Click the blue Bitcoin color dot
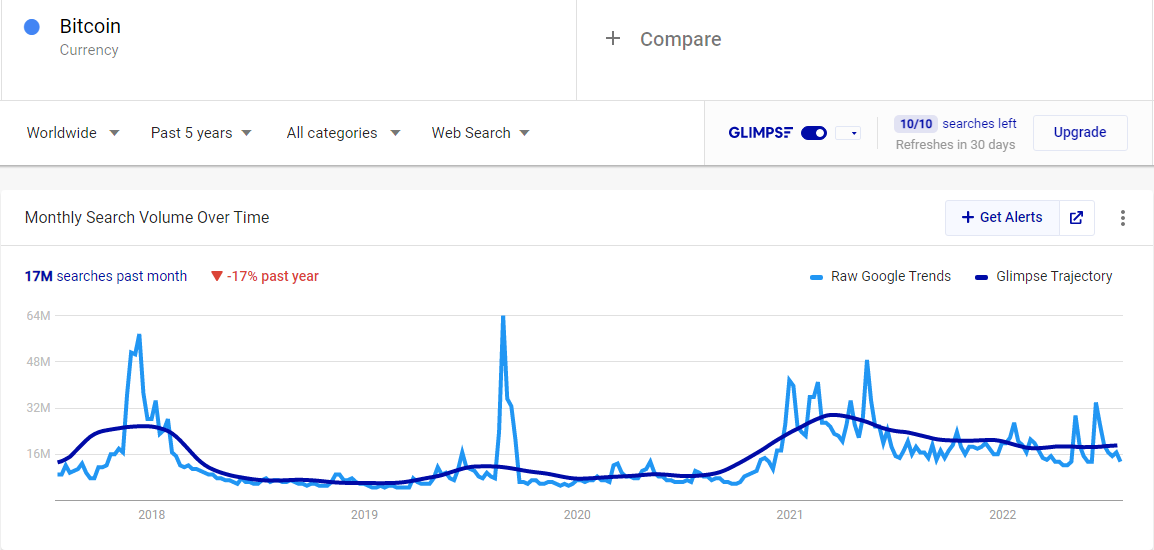Screen dimensions: 1154x550 [32, 28]
